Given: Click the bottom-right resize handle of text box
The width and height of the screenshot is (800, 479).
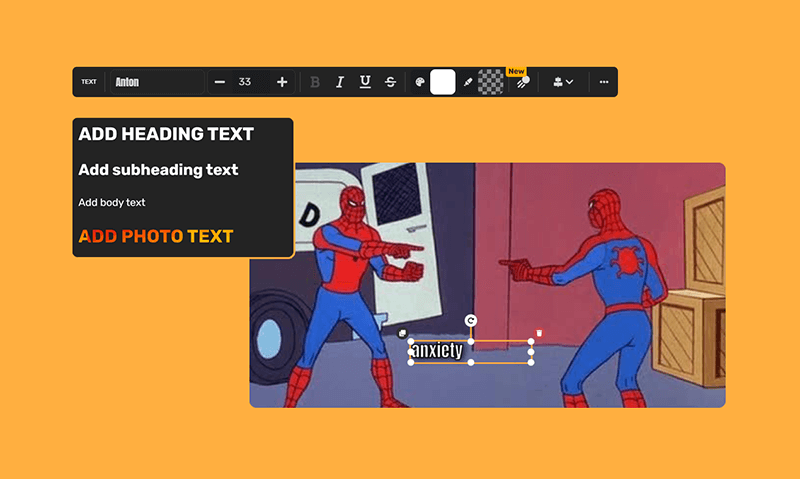Looking at the screenshot, I should click(x=531, y=362).
